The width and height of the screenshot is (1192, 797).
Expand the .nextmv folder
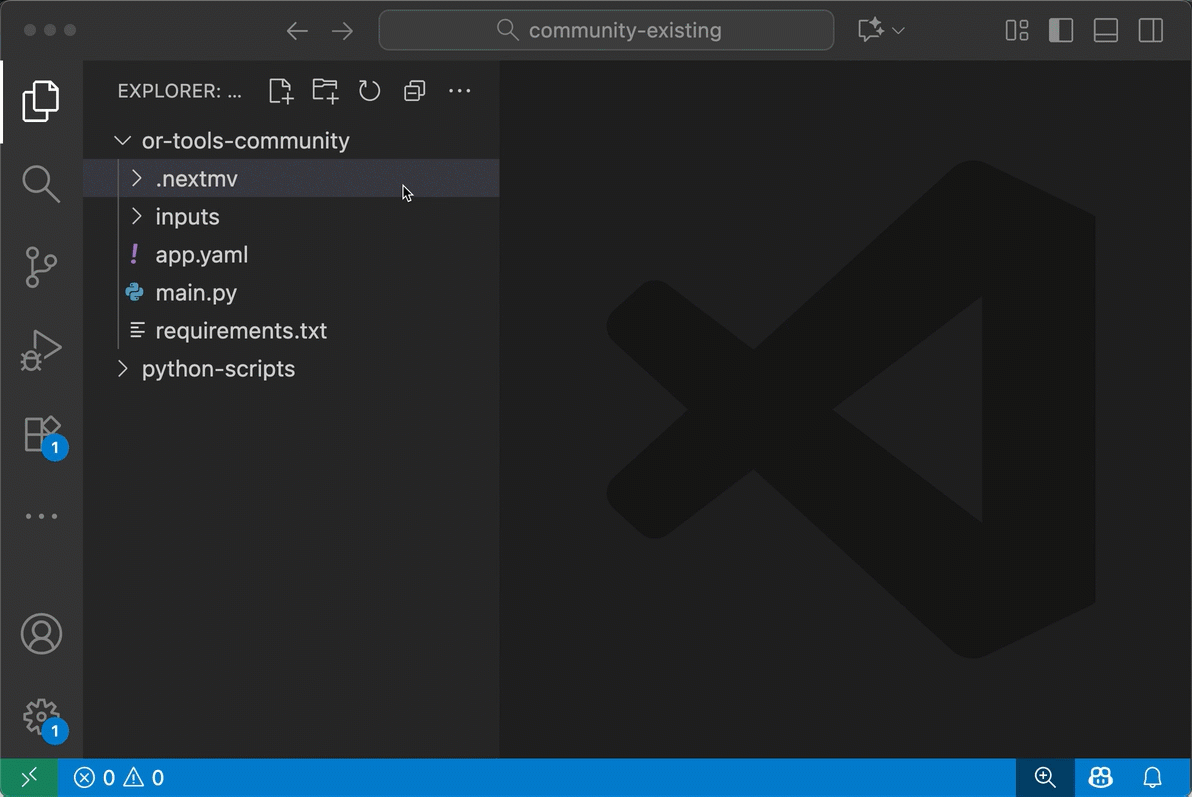291,179
